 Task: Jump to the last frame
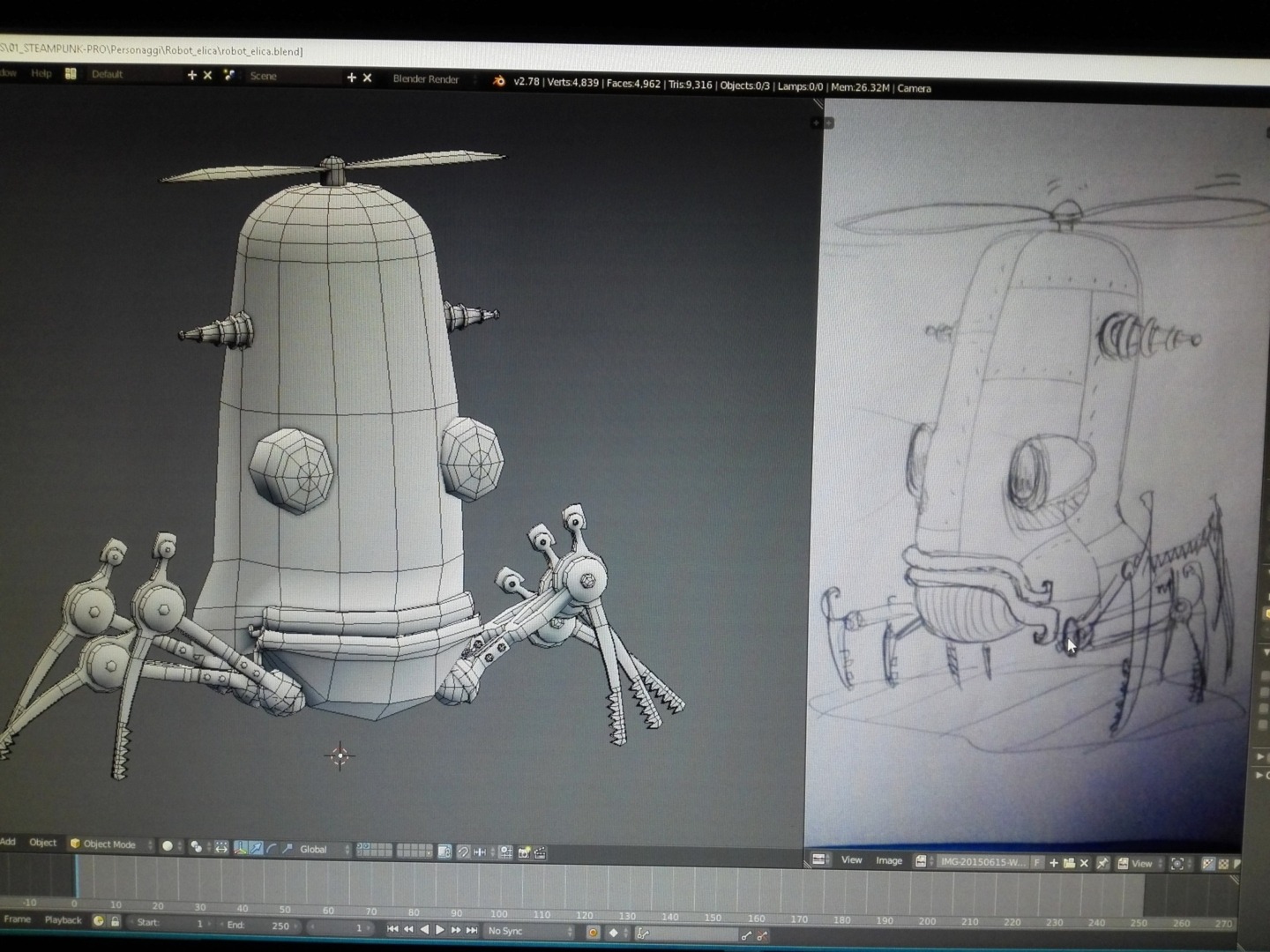[x=472, y=930]
